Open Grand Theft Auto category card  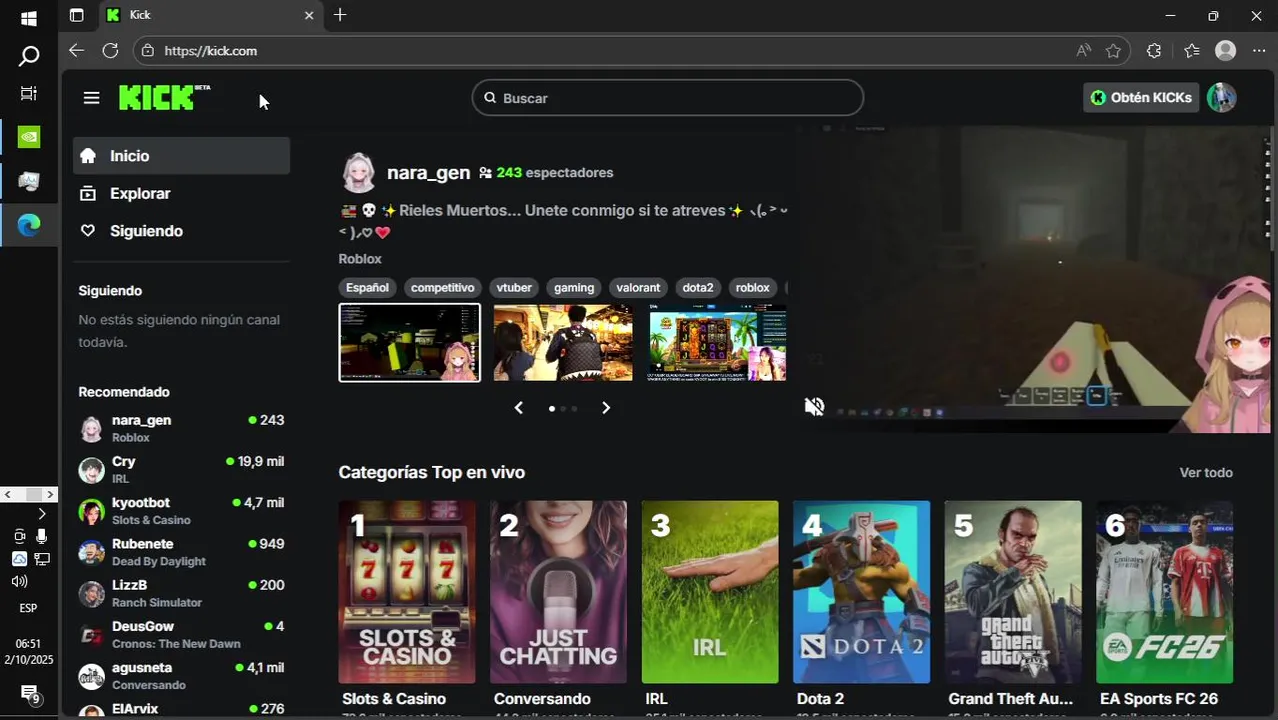1013,592
